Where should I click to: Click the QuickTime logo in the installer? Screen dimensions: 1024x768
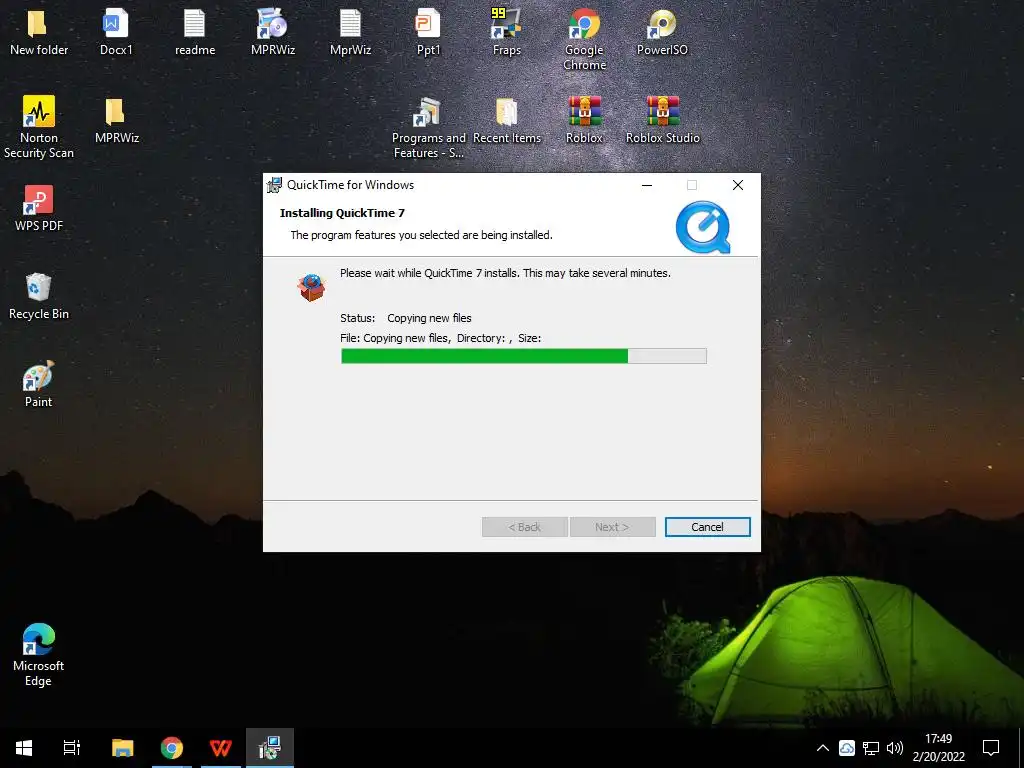703,227
